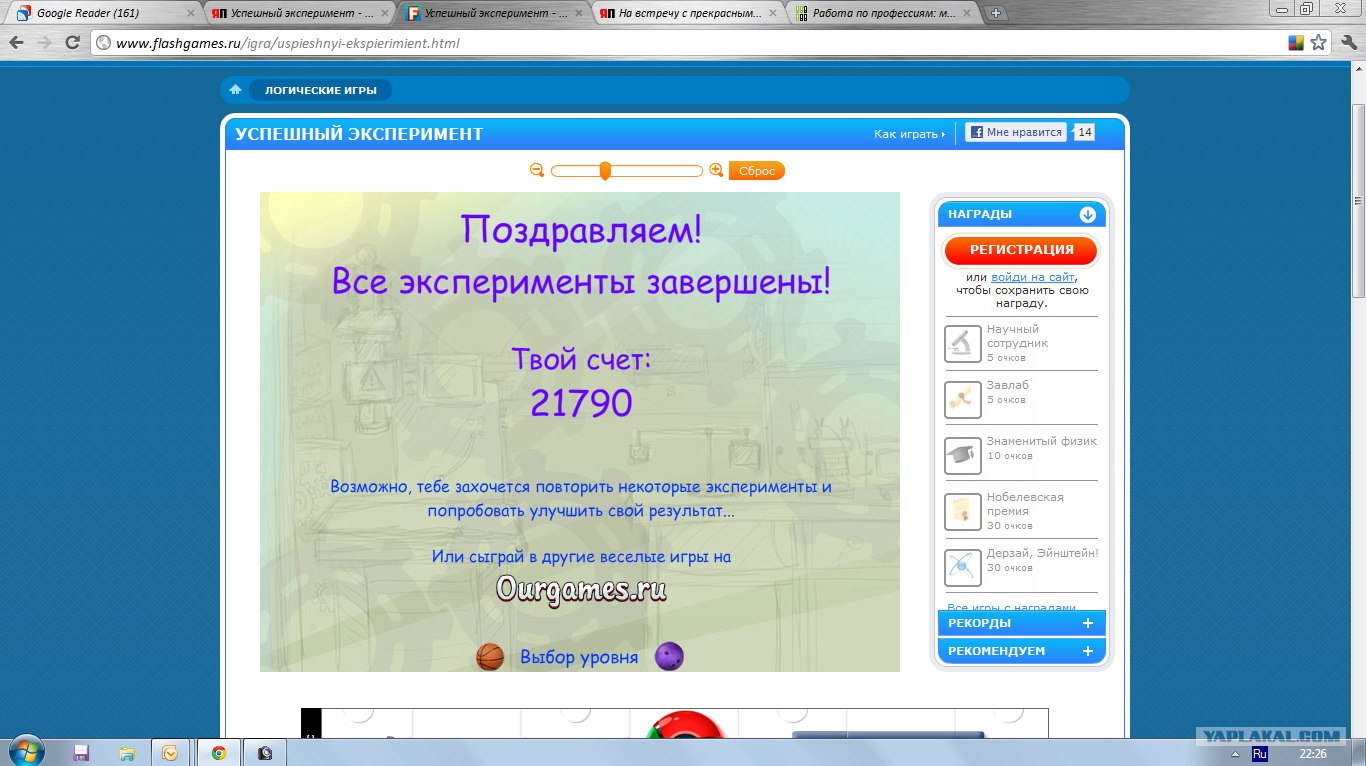The image size is (1366, 766).
Task: Click the atom icon for Дерзай, Эйнштейн!
Action: tap(963, 568)
